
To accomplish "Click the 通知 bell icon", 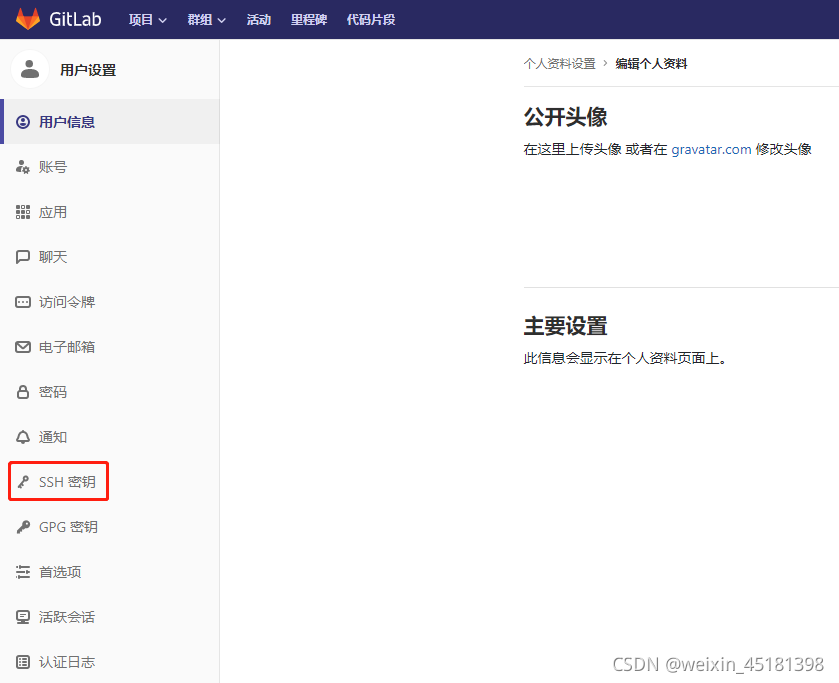I will (23, 437).
